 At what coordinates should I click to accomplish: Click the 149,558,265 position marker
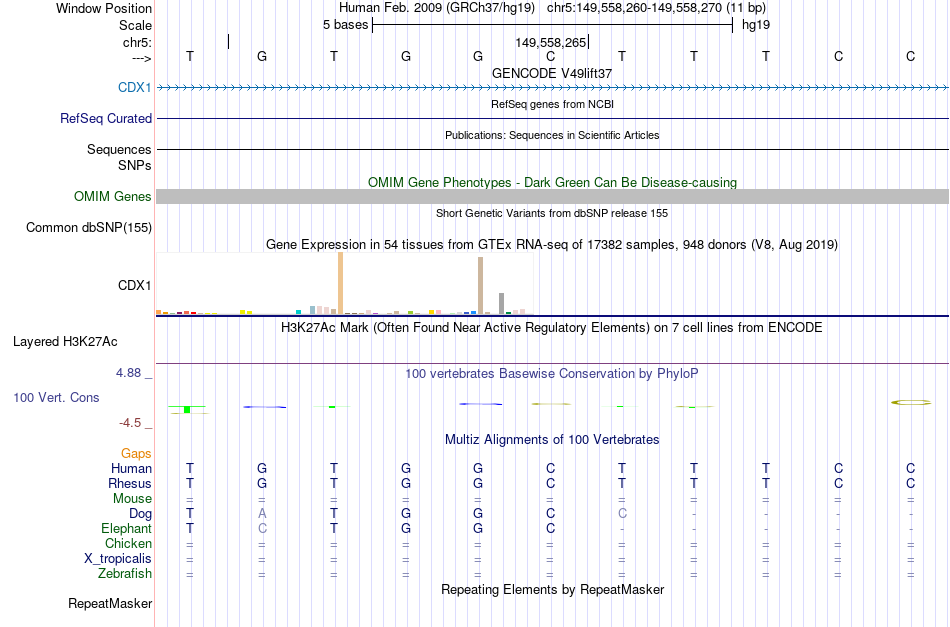pyautogui.click(x=551, y=42)
